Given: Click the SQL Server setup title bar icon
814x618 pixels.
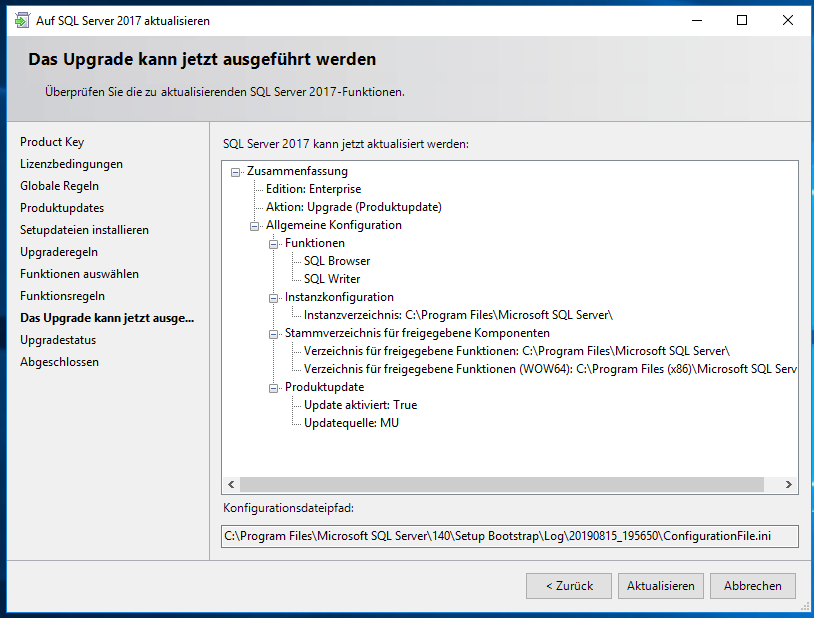Looking at the screenshot, I should pos(22,20).
